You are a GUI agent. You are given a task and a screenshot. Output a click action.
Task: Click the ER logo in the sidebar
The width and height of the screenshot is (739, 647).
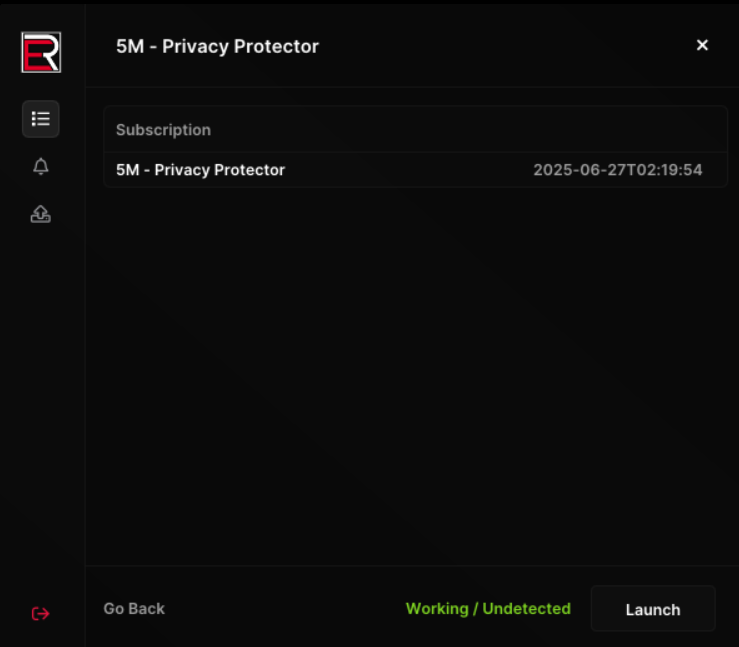click(x=41, y=52)
